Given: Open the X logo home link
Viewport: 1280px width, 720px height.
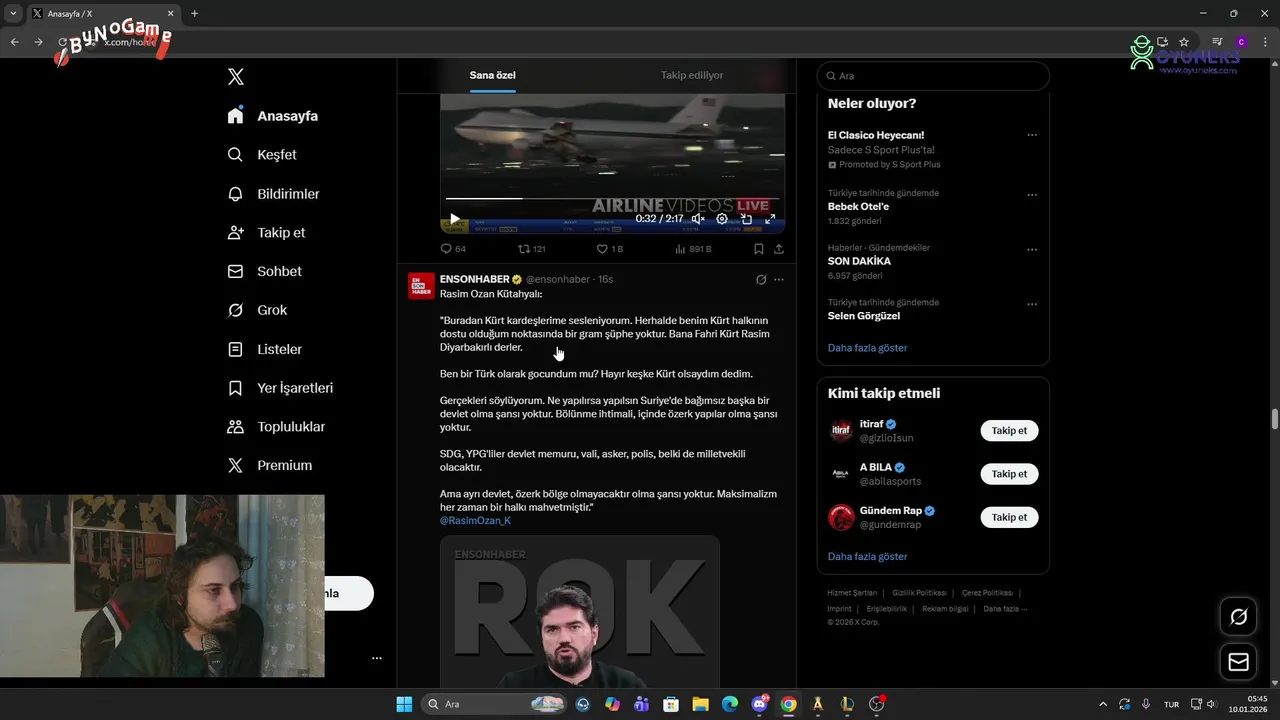Looking at the screenshot, I should click(x=236, y=77).
